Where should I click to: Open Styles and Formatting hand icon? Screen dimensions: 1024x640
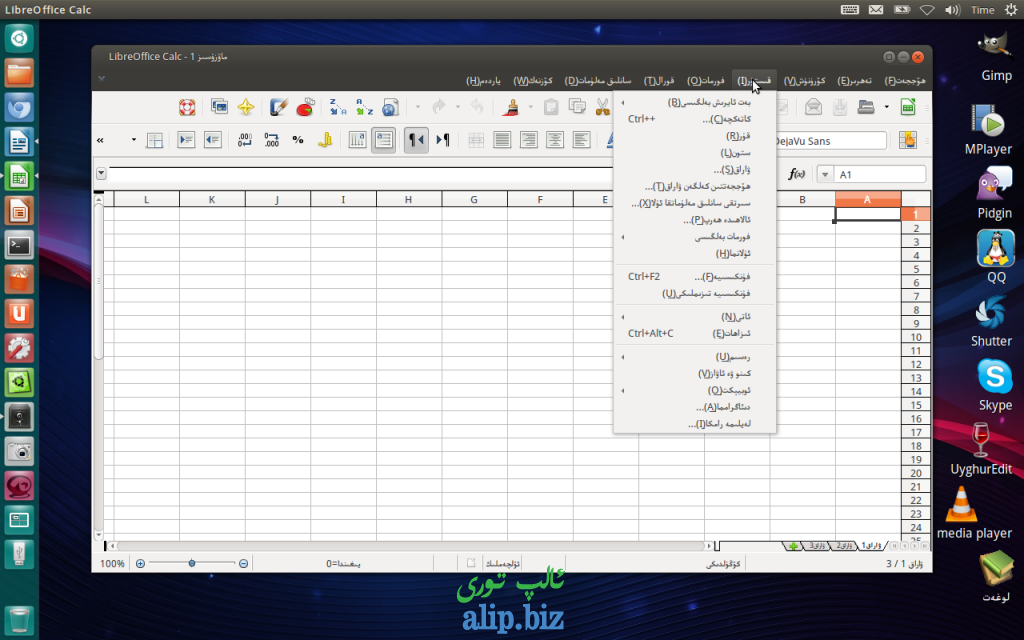908,140
